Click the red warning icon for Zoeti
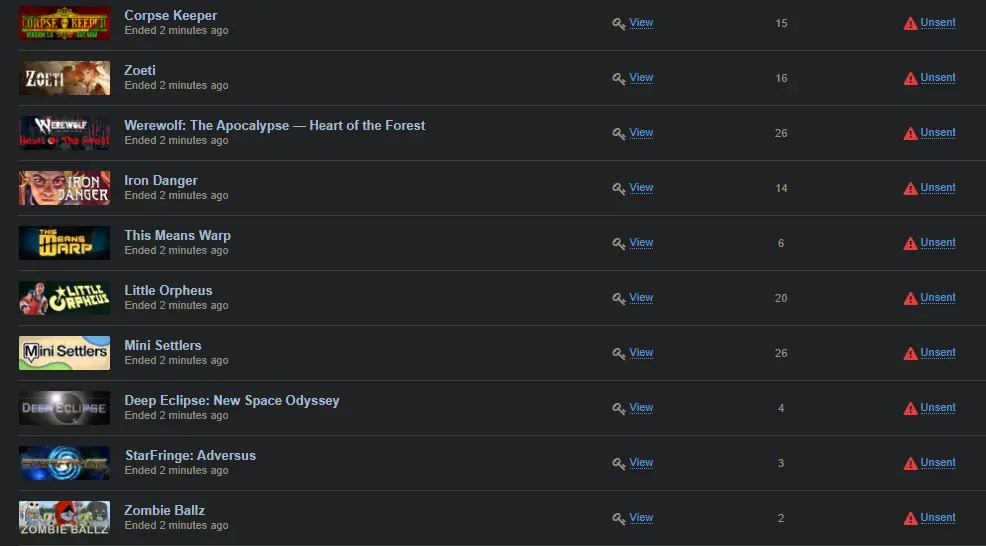986x546 pixels. (x=911, y=79)
